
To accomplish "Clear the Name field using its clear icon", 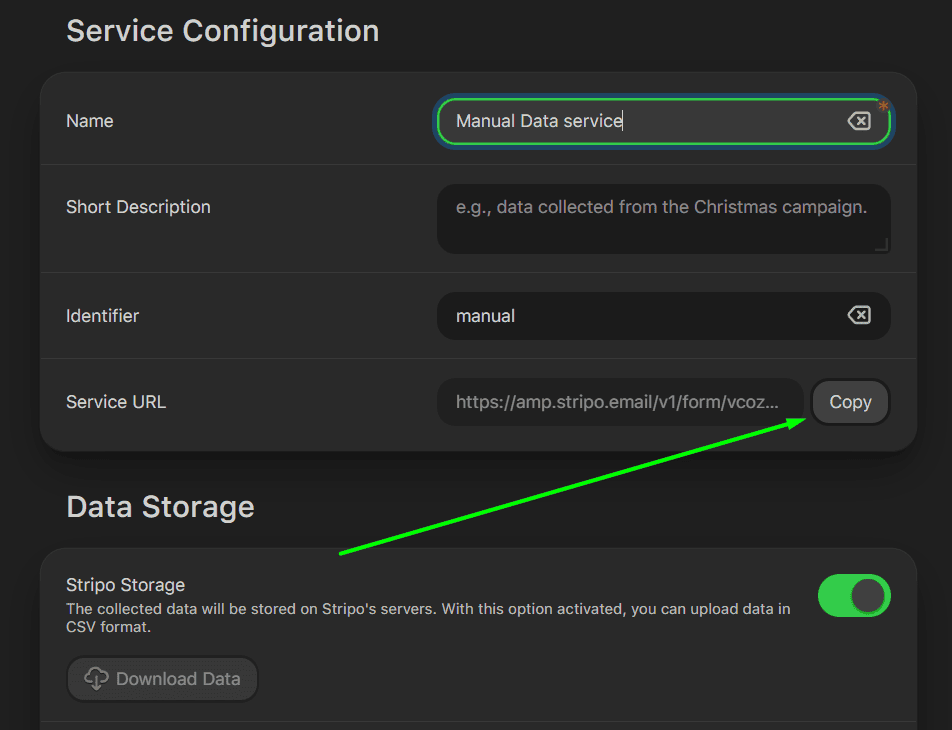I will point(859,120).
